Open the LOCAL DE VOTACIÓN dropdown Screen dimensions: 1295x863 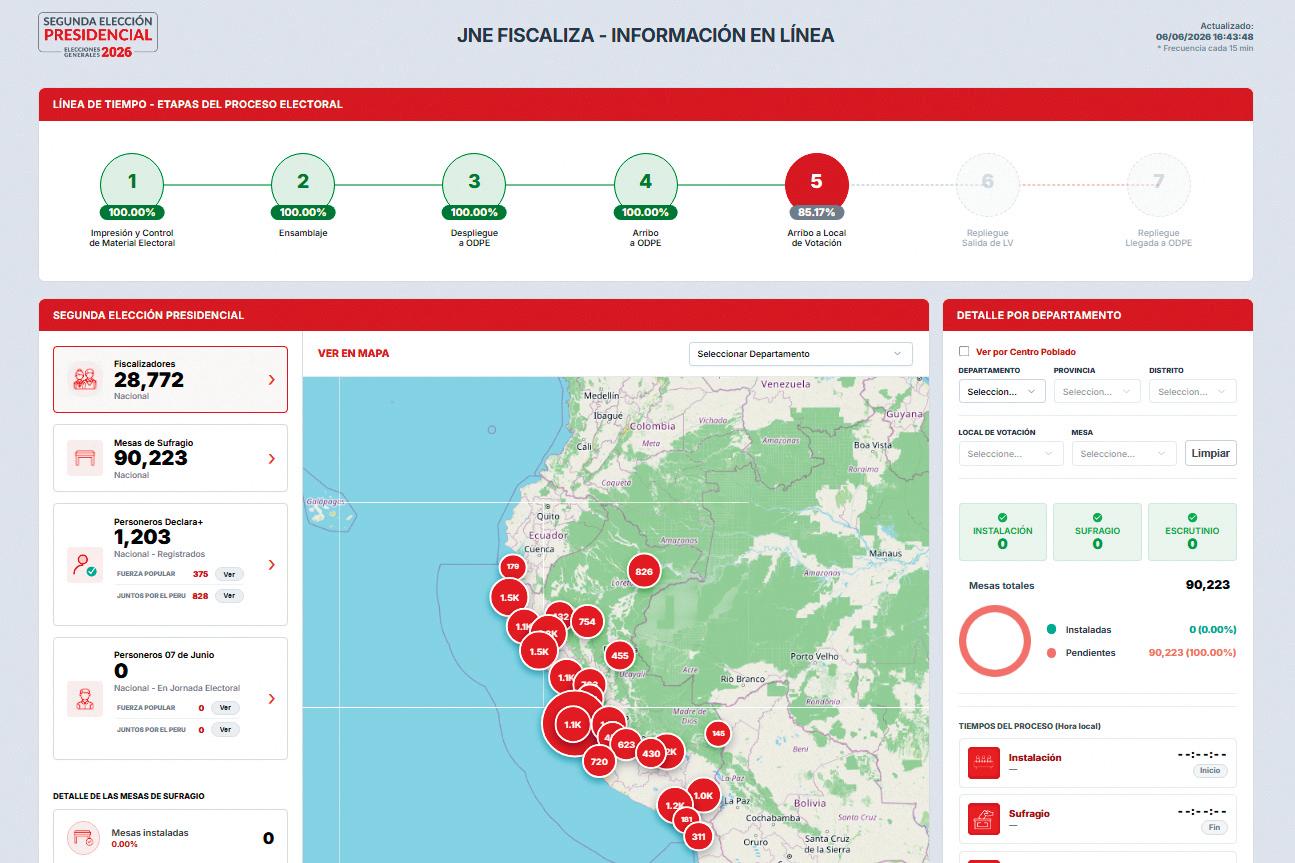[x=1010, y=454]
